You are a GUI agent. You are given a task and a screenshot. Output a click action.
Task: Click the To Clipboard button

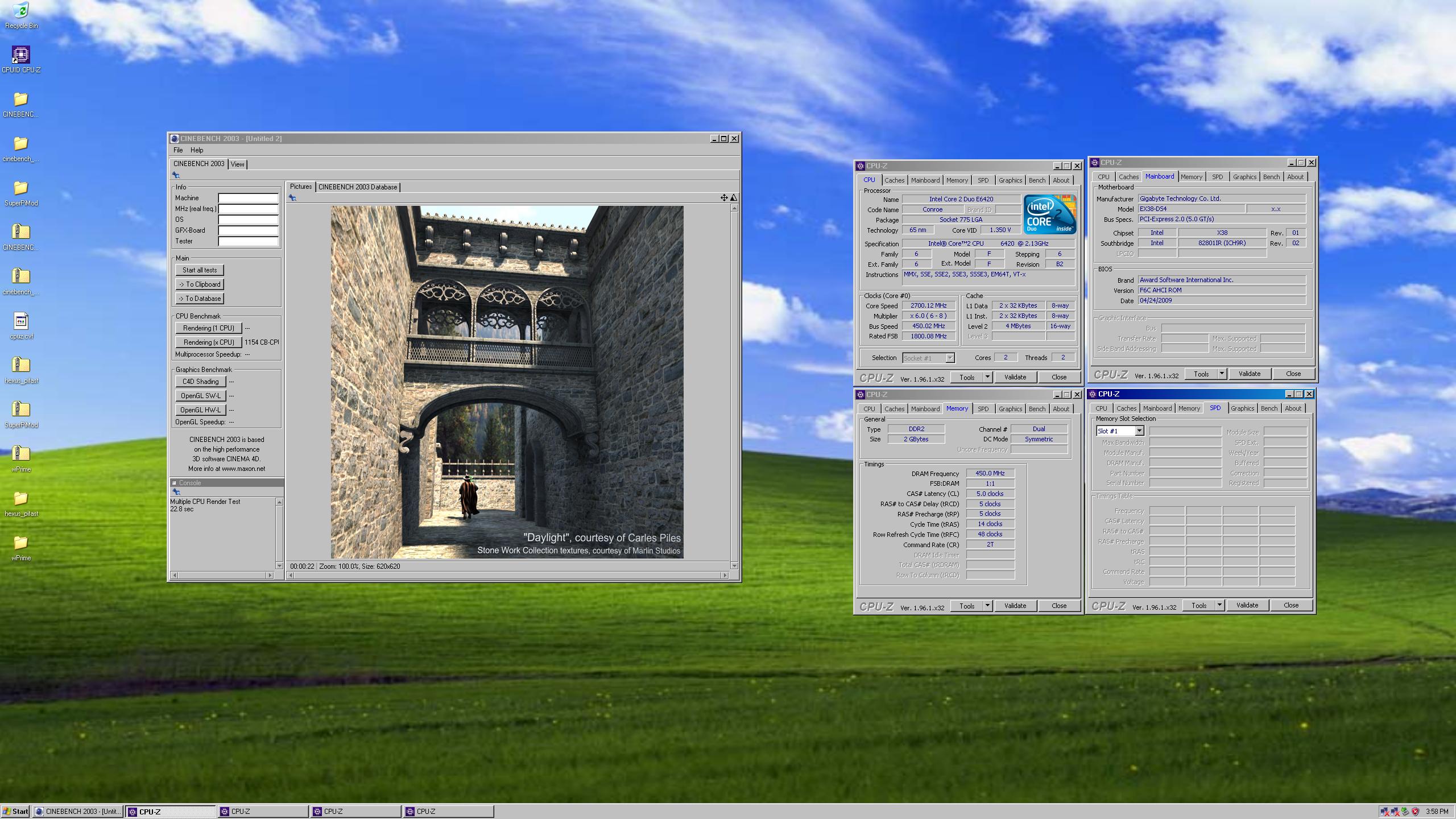point(200,284)
